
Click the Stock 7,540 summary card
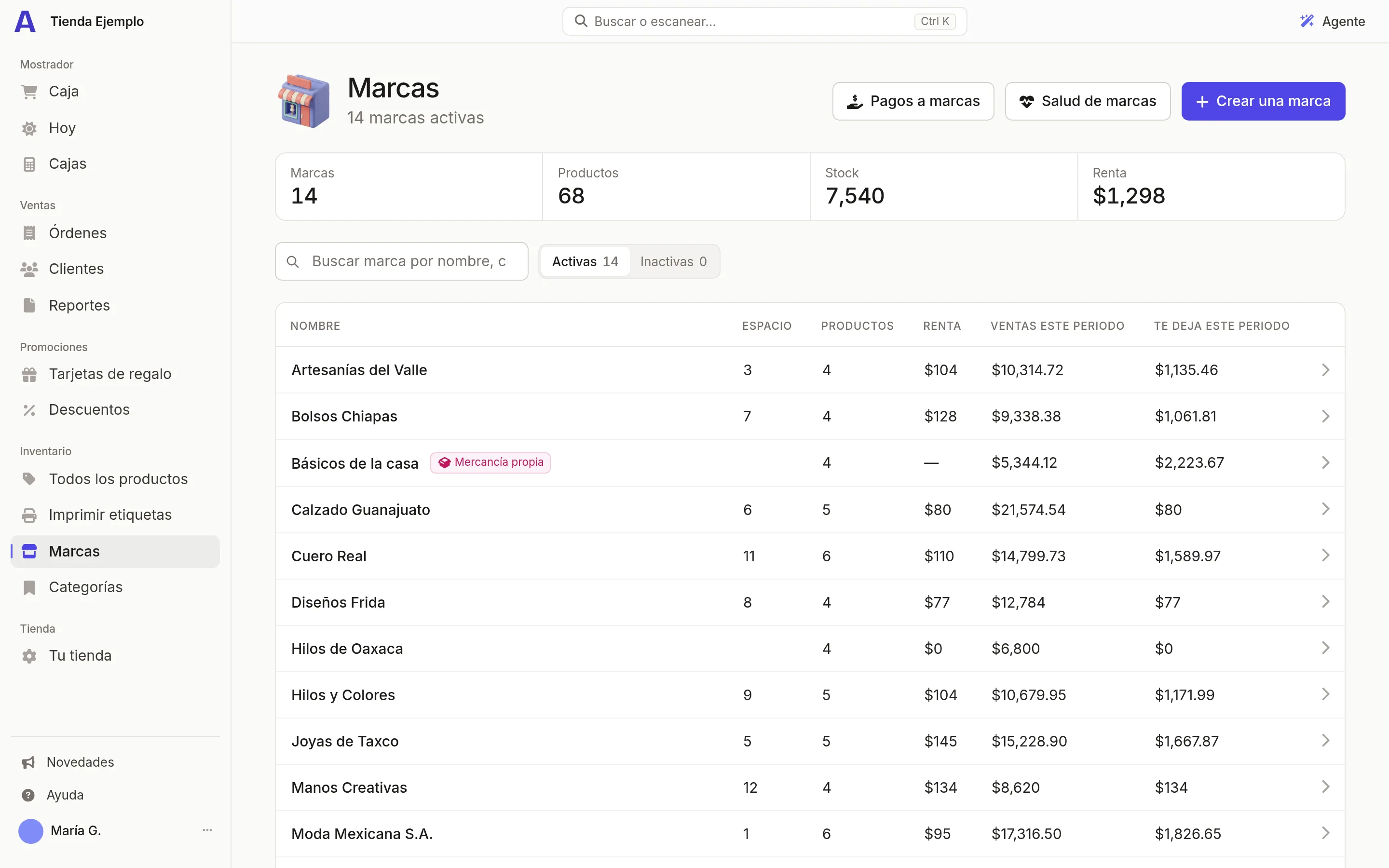click(x=944, y=187)
